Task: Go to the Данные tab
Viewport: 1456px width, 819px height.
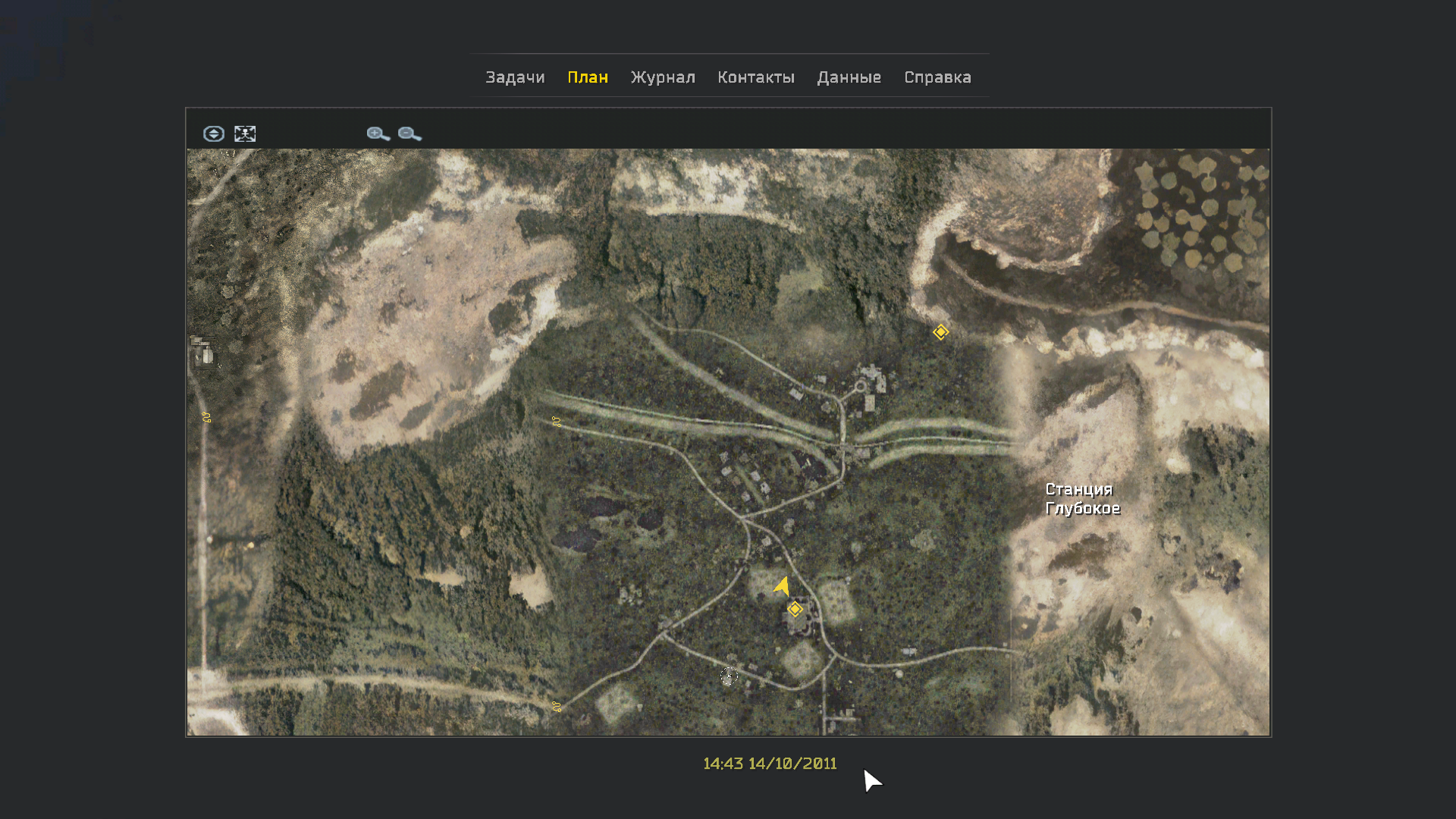Action: tap(849, 77)
